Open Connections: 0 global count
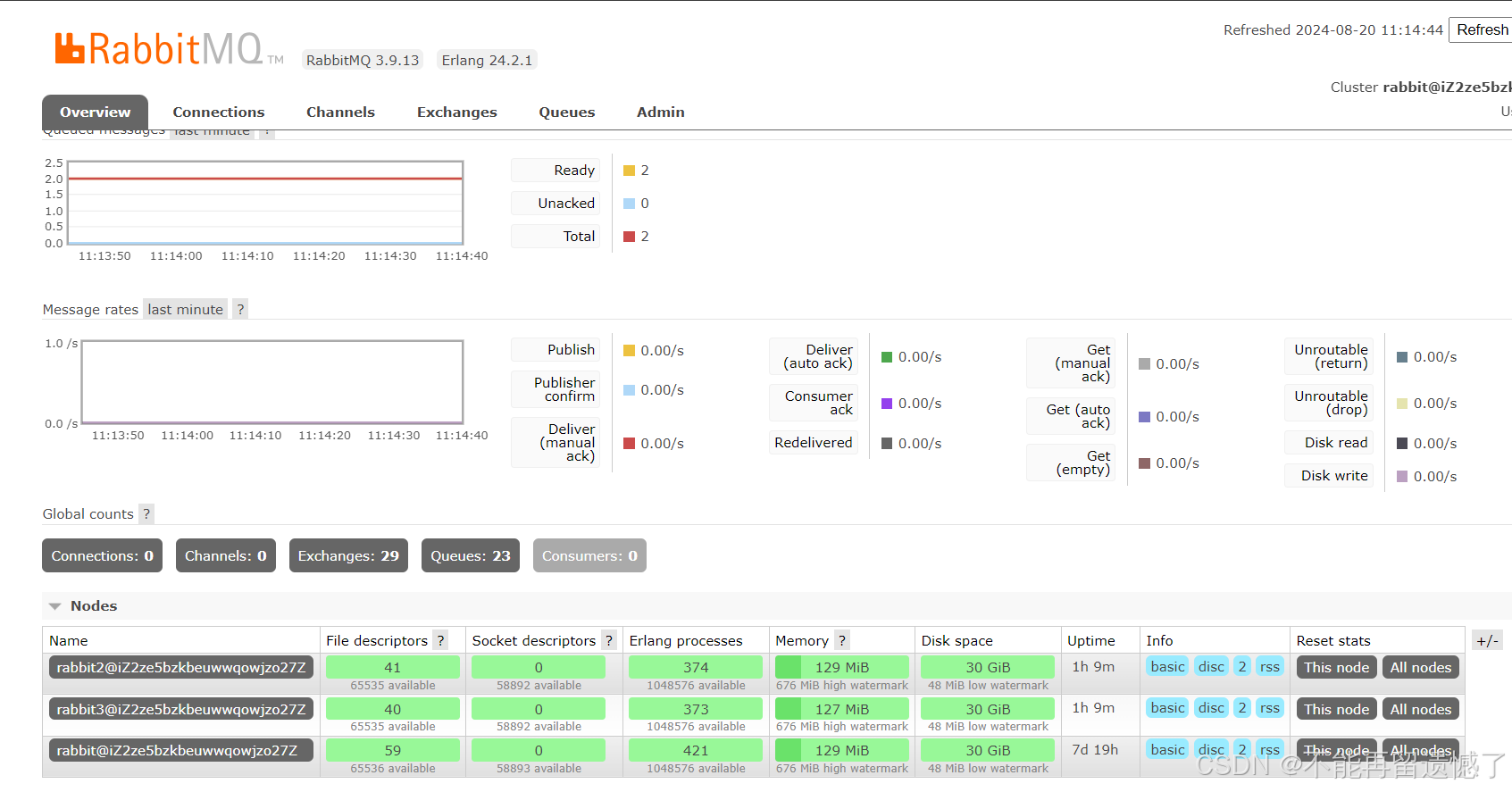The height and width of the screenshot is (792, 1512). pyautogui.click(x=103, y=555)
